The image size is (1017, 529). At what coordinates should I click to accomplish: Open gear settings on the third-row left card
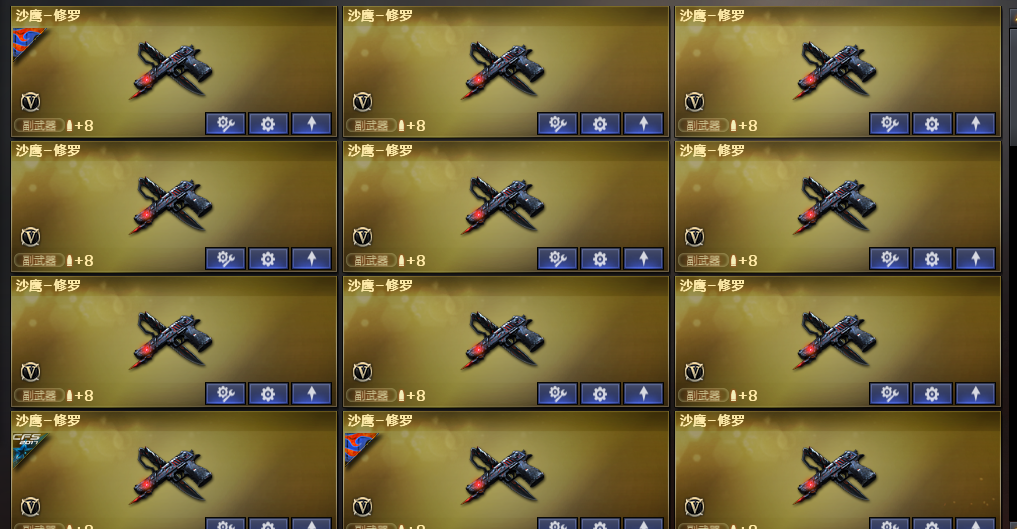point(268,394)
